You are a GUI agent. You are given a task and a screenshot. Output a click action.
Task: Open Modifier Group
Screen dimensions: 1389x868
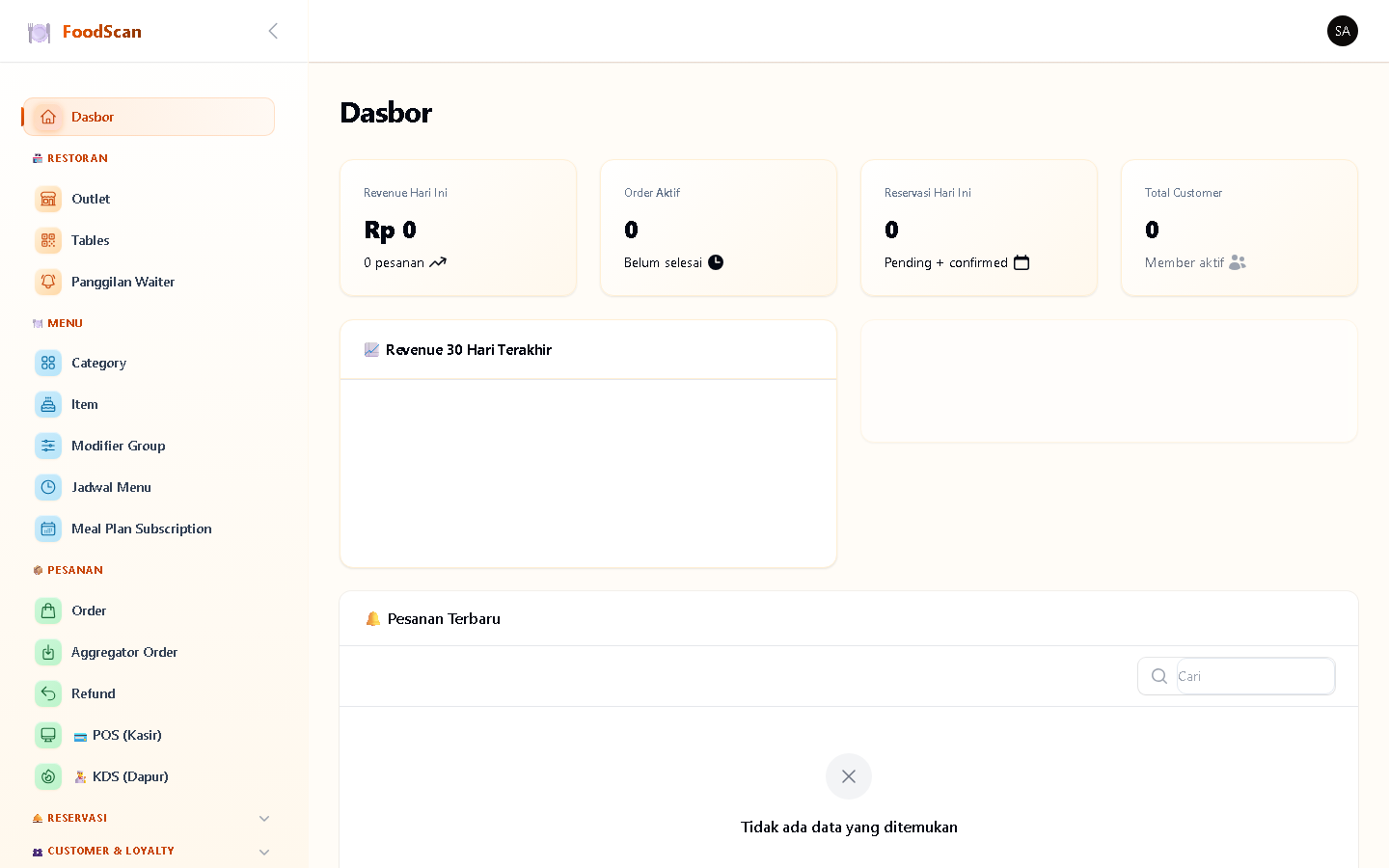click(x=150, y=446)
